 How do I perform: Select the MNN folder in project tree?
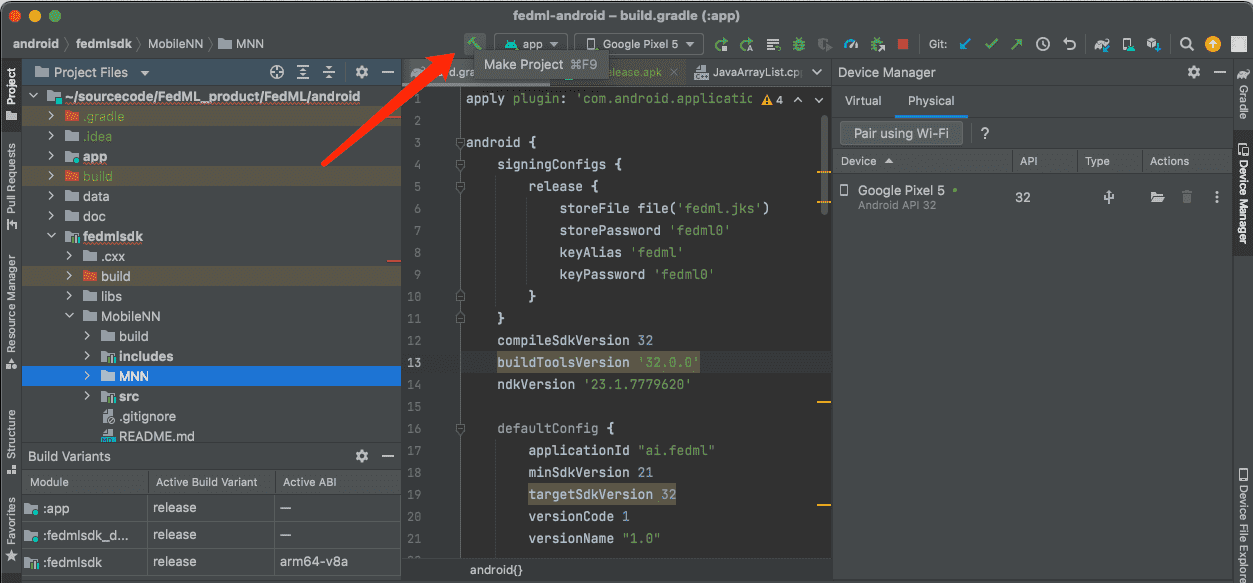[211, 376]
